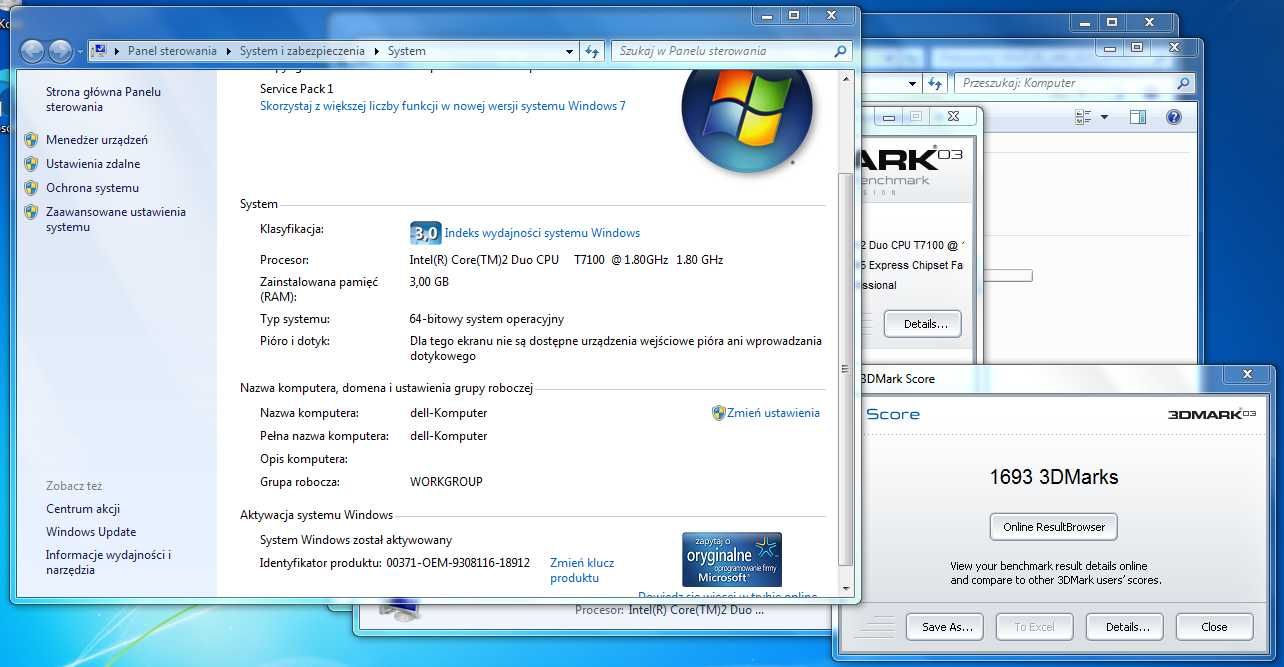Go to Panel sterowania breadcrumb
Screen dimensions: 1284x667
(x=172, y=51)
